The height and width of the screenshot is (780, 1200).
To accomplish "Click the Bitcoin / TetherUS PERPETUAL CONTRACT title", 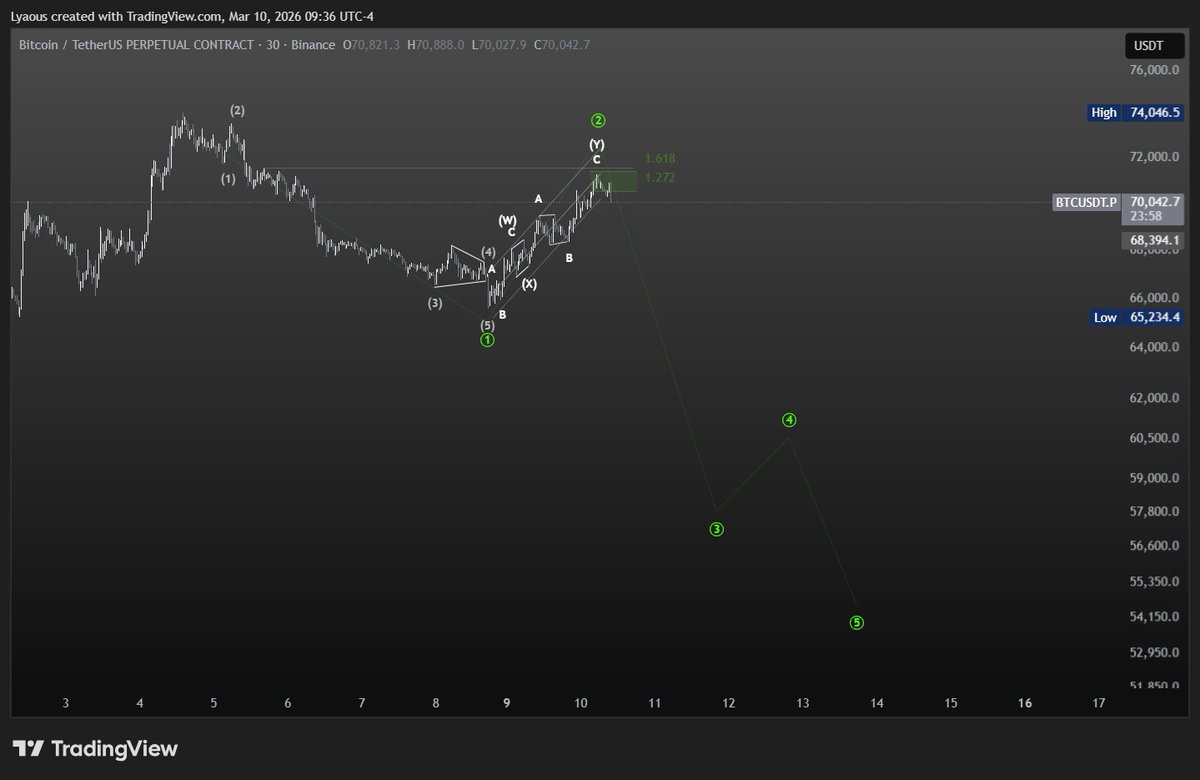I will coord(136,45).
